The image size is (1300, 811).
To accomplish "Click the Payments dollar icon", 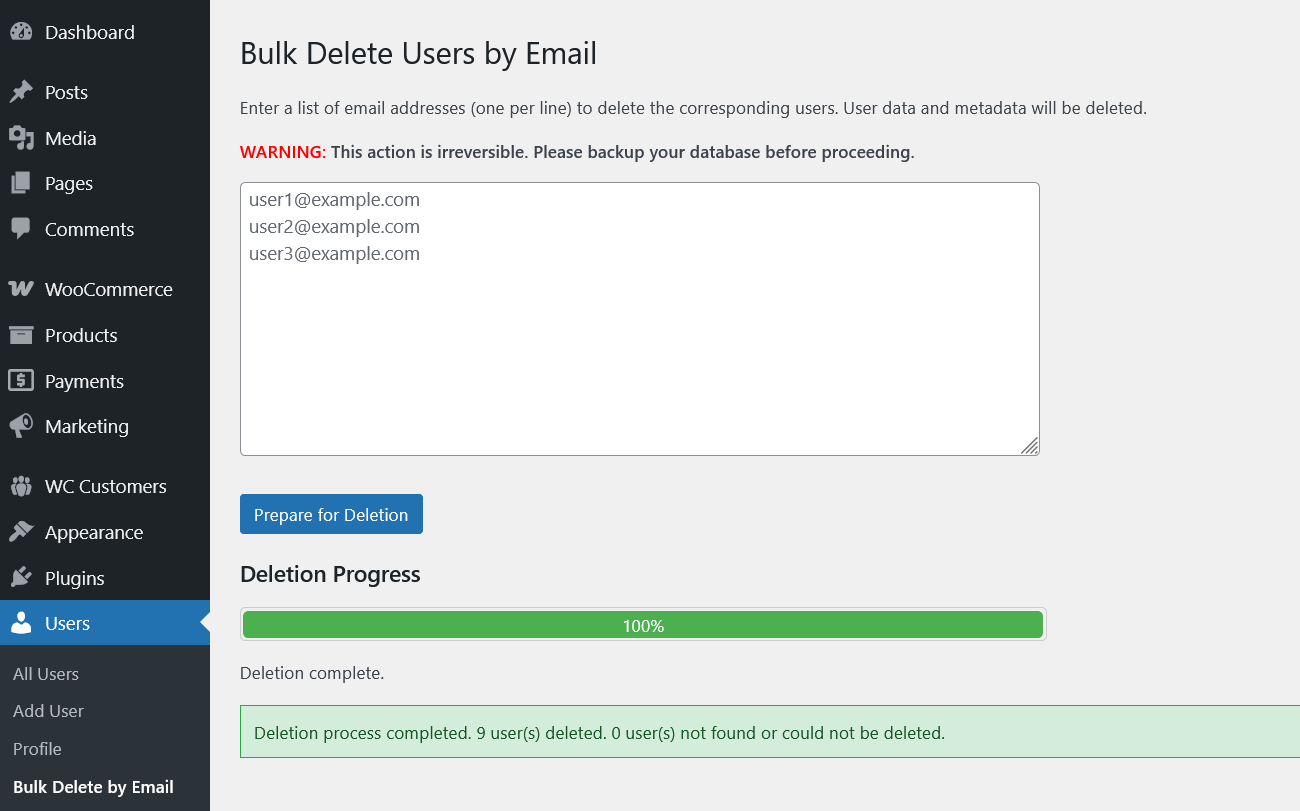I will coord(21,381).
